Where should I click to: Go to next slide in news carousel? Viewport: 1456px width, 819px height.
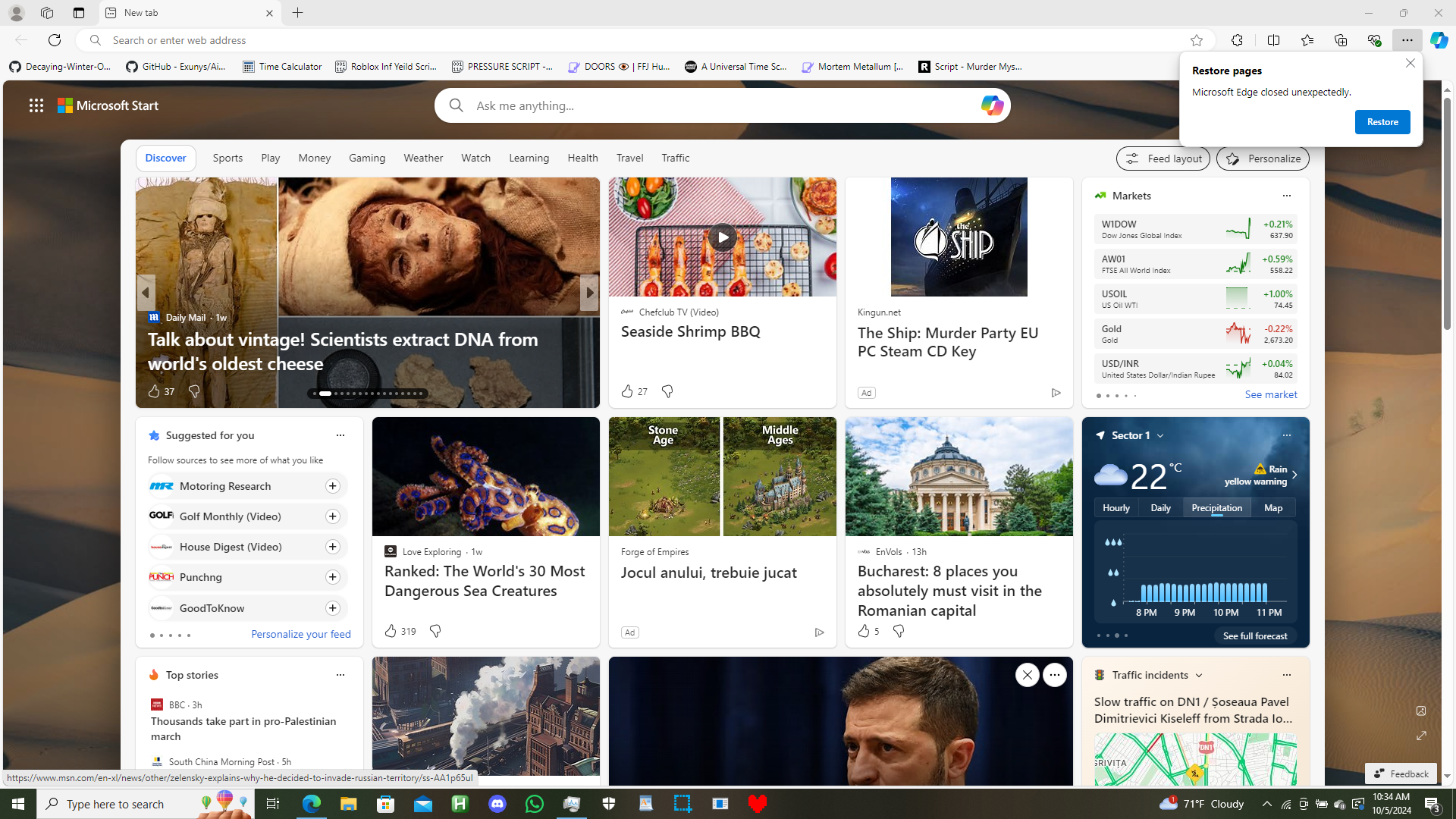click(x=588, y=293)
